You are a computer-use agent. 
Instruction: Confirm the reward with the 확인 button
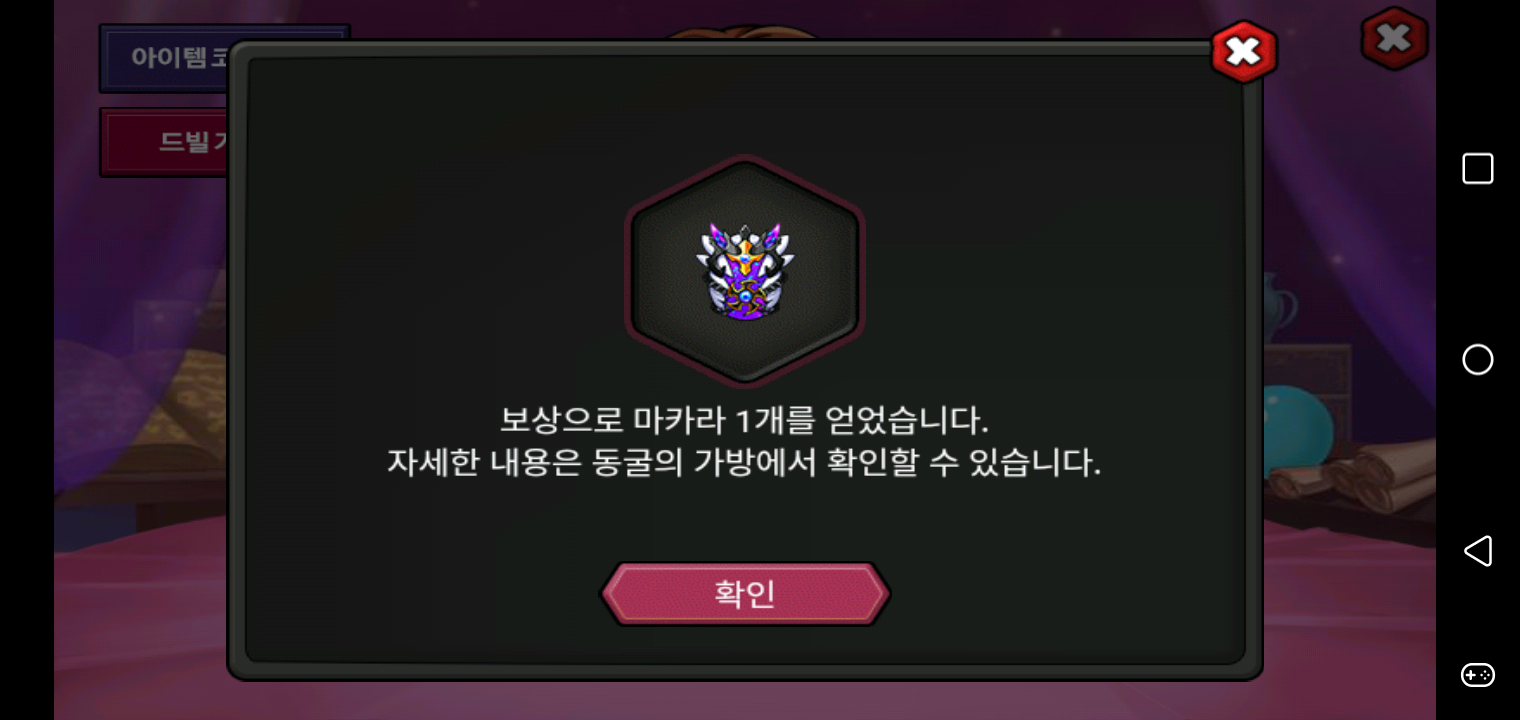745,594
